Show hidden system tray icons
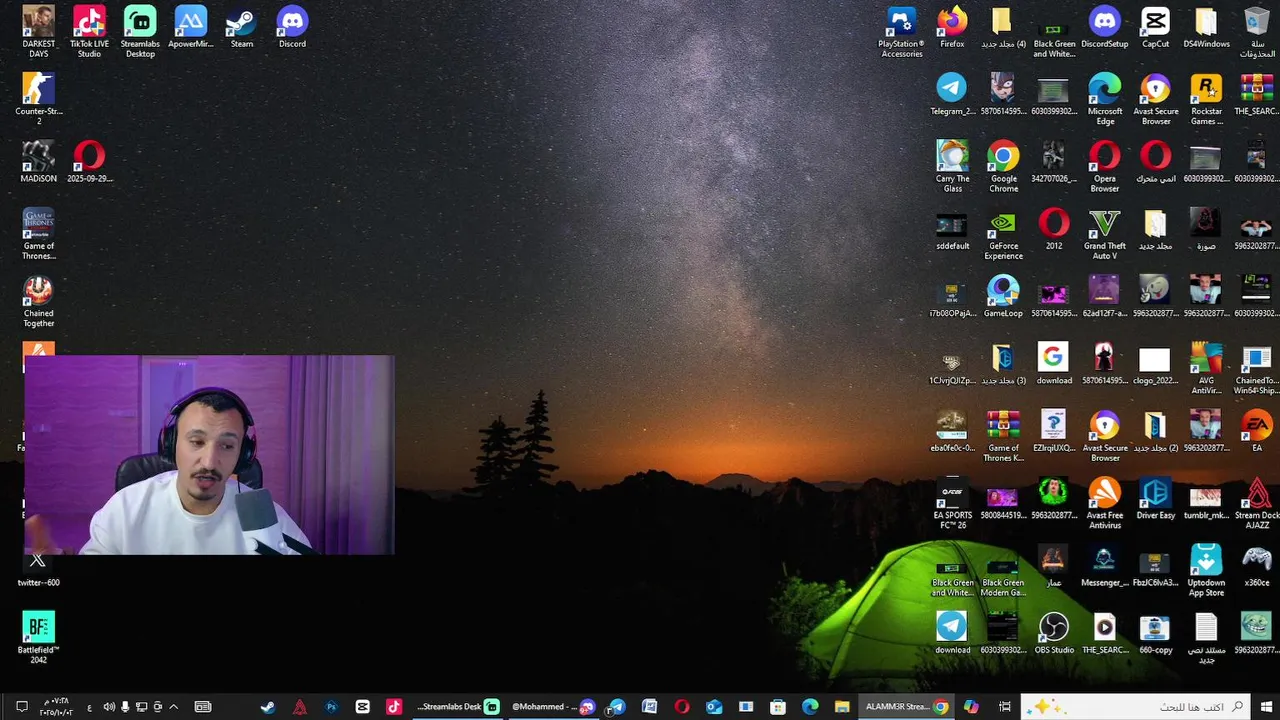1280x720 pixels. pos(173,707)
